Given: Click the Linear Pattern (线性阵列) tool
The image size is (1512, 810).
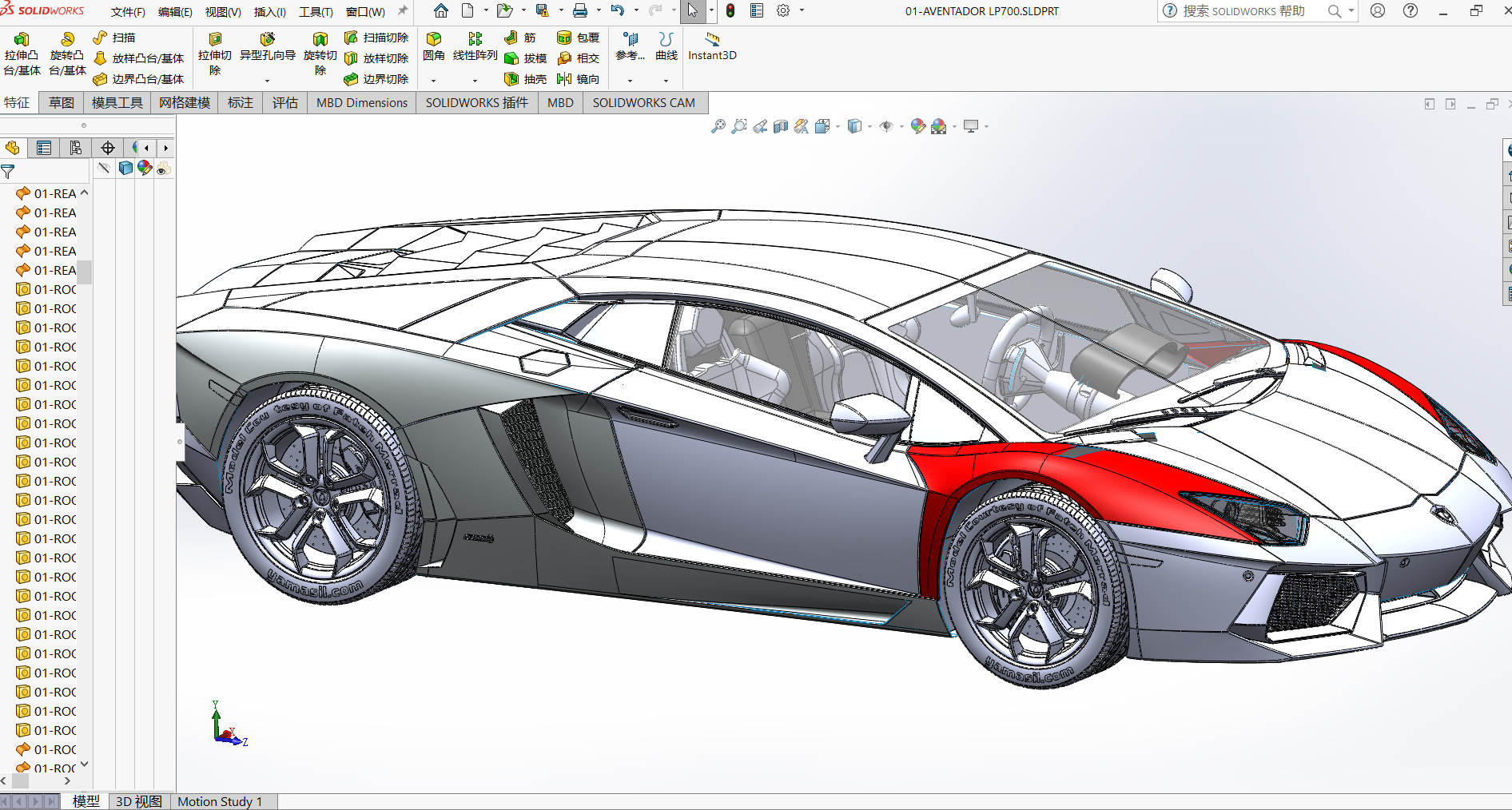Looking at the screenshot, I should [475, 47].
